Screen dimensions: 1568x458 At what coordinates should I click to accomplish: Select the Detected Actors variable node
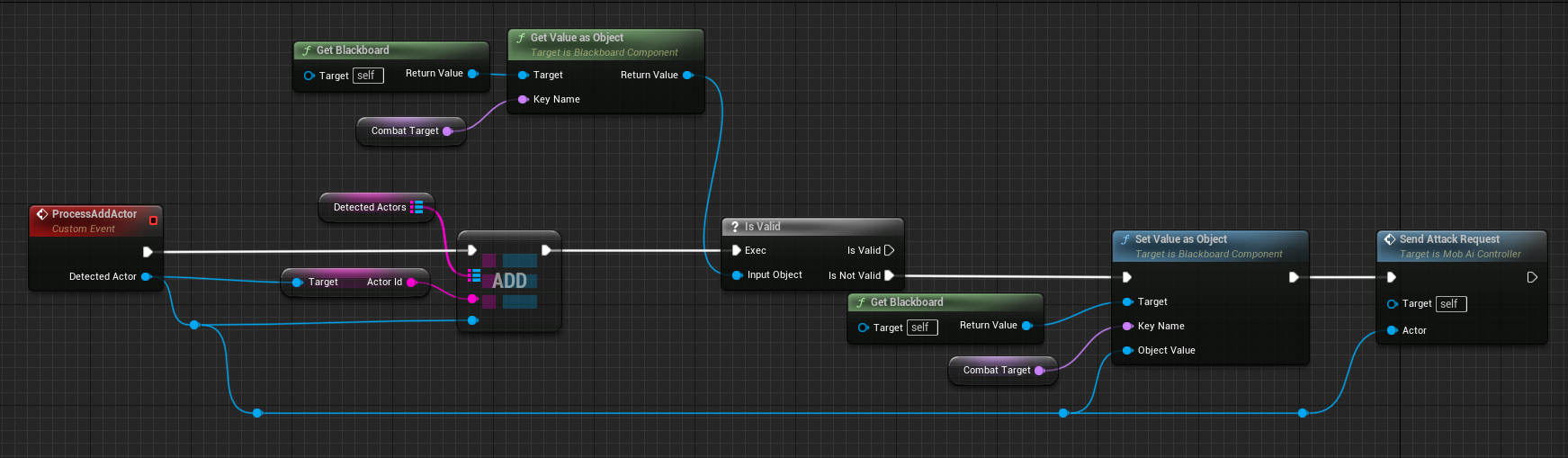[376, 207]
